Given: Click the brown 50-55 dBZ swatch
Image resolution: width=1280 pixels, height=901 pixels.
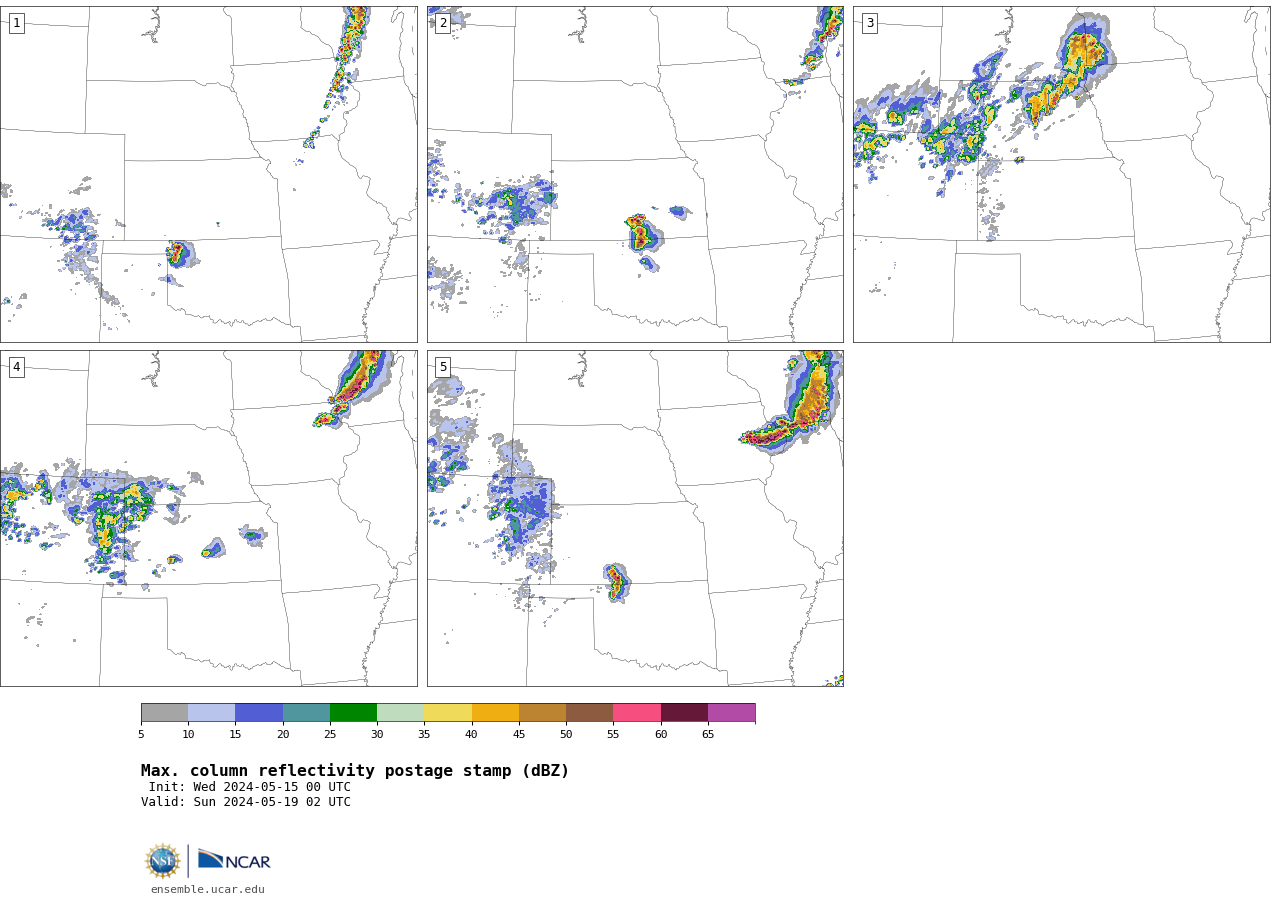Looking at the screenshot, I should point(589,712).
